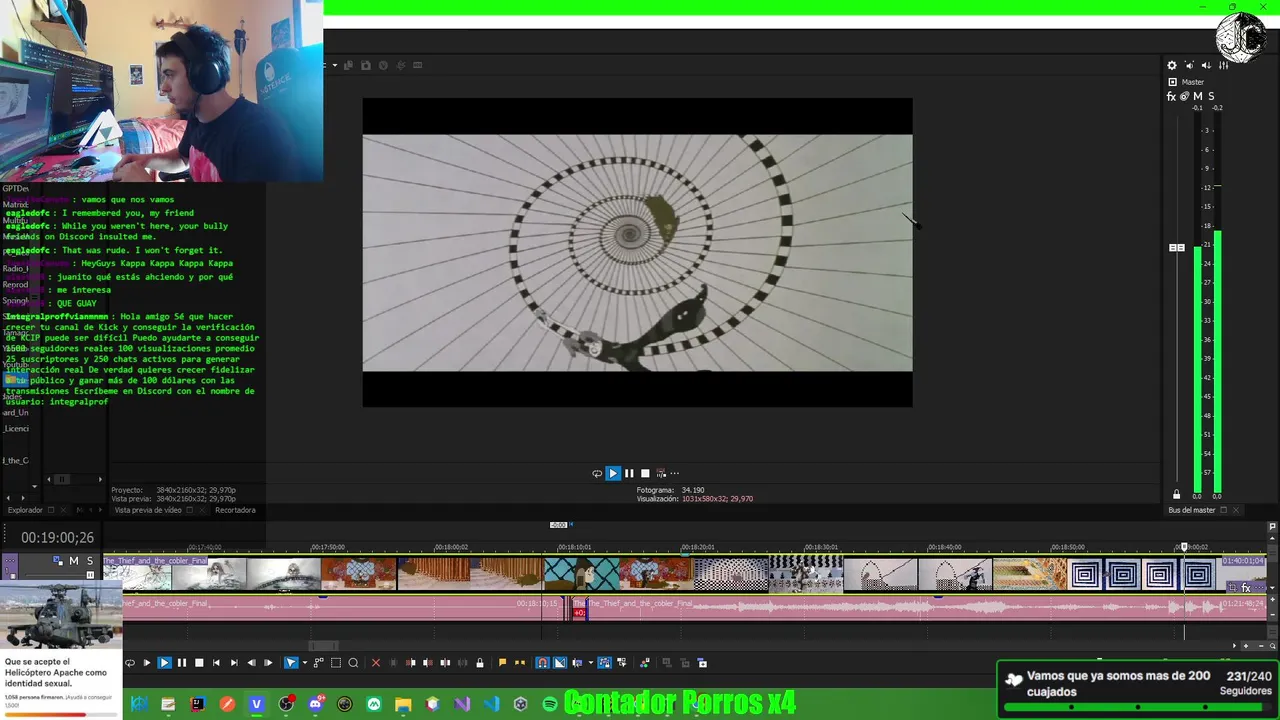This screenshot has height=720, width=1280.
Task: Open the edit tool dropdown arrow
Action: pyautogui.click(x=305, y=662)
